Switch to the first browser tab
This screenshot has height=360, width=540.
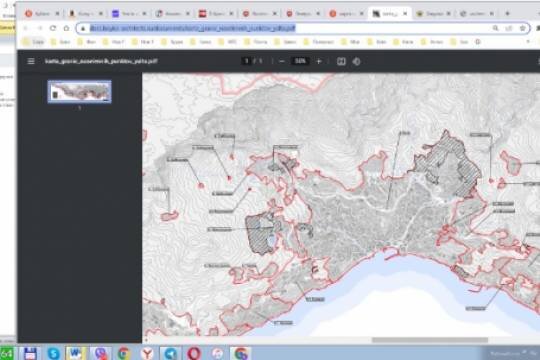pyautogui.click(x=42, y=13)
